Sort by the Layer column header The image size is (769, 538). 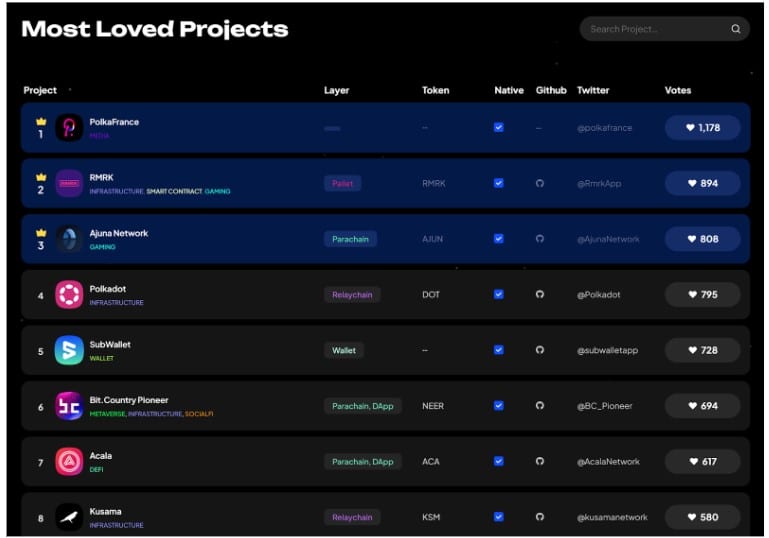[336, 91]
